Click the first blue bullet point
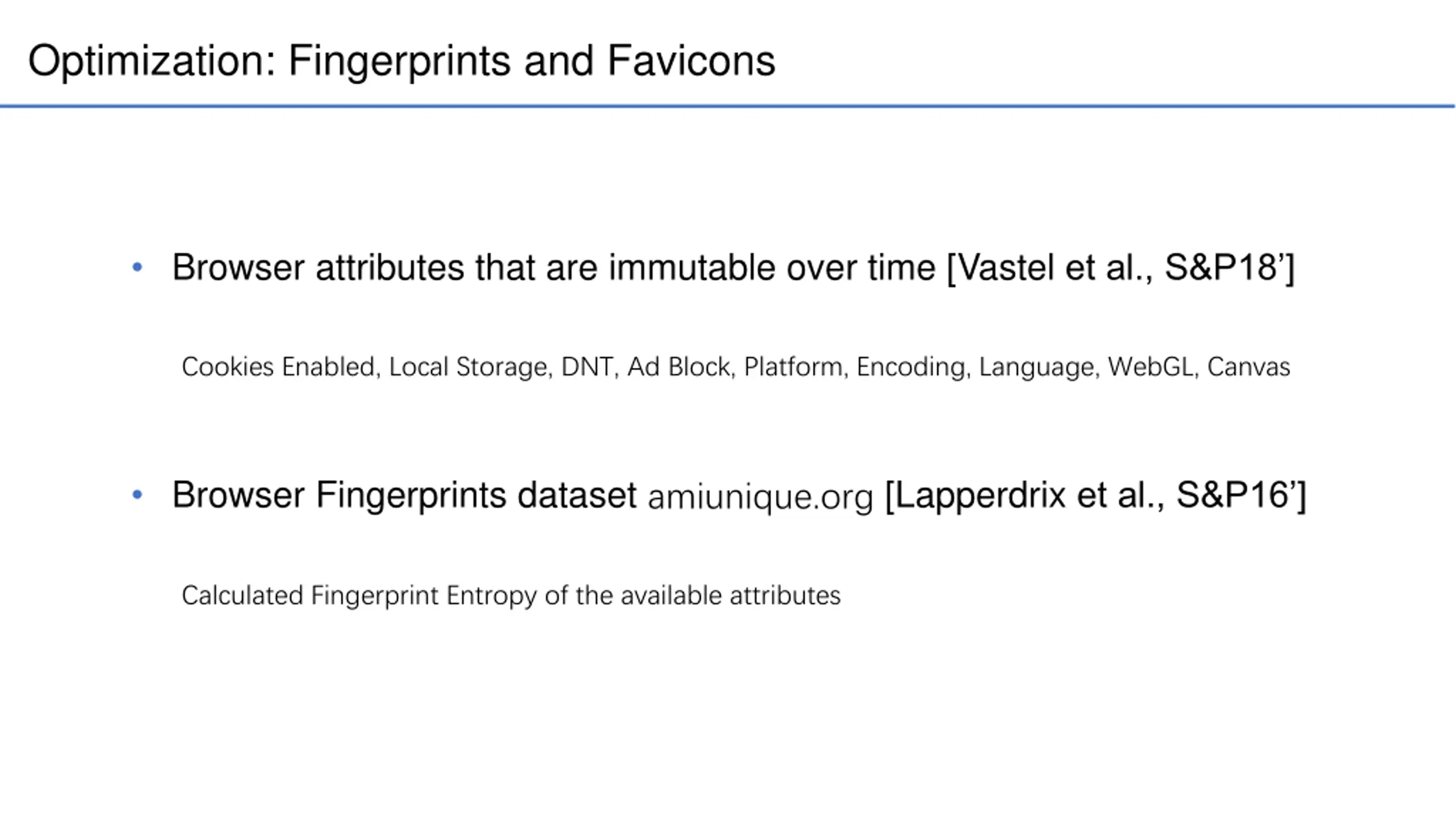Viewport: 1456px width, 819px height. 137,267
